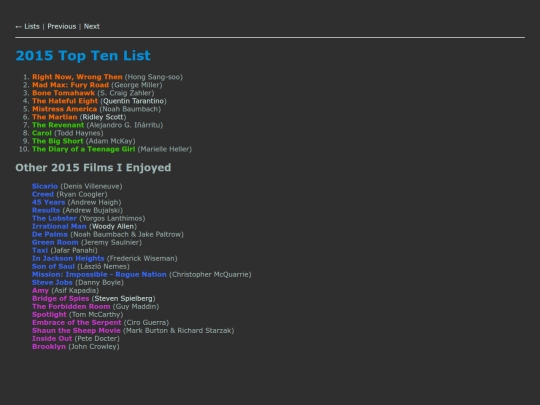
Task: Click the Sicario title
Action: (x=45, y=186)
